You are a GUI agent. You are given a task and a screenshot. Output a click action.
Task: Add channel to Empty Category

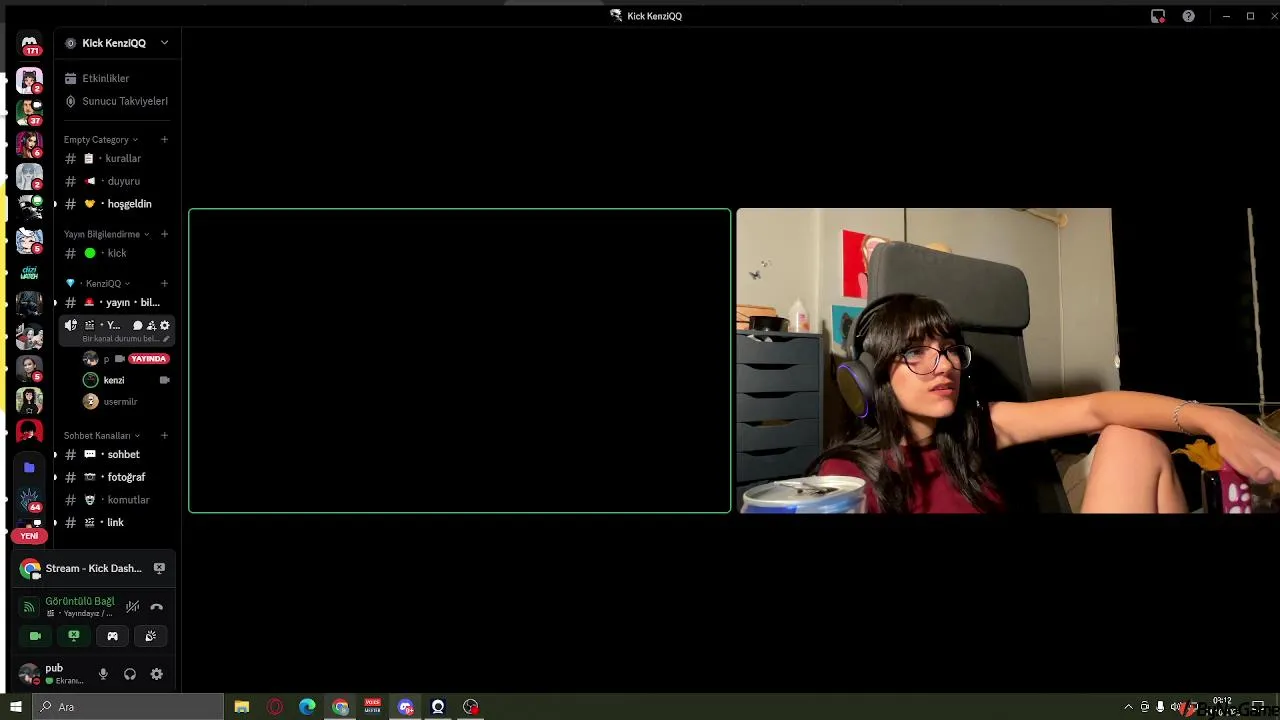point(164,140)
